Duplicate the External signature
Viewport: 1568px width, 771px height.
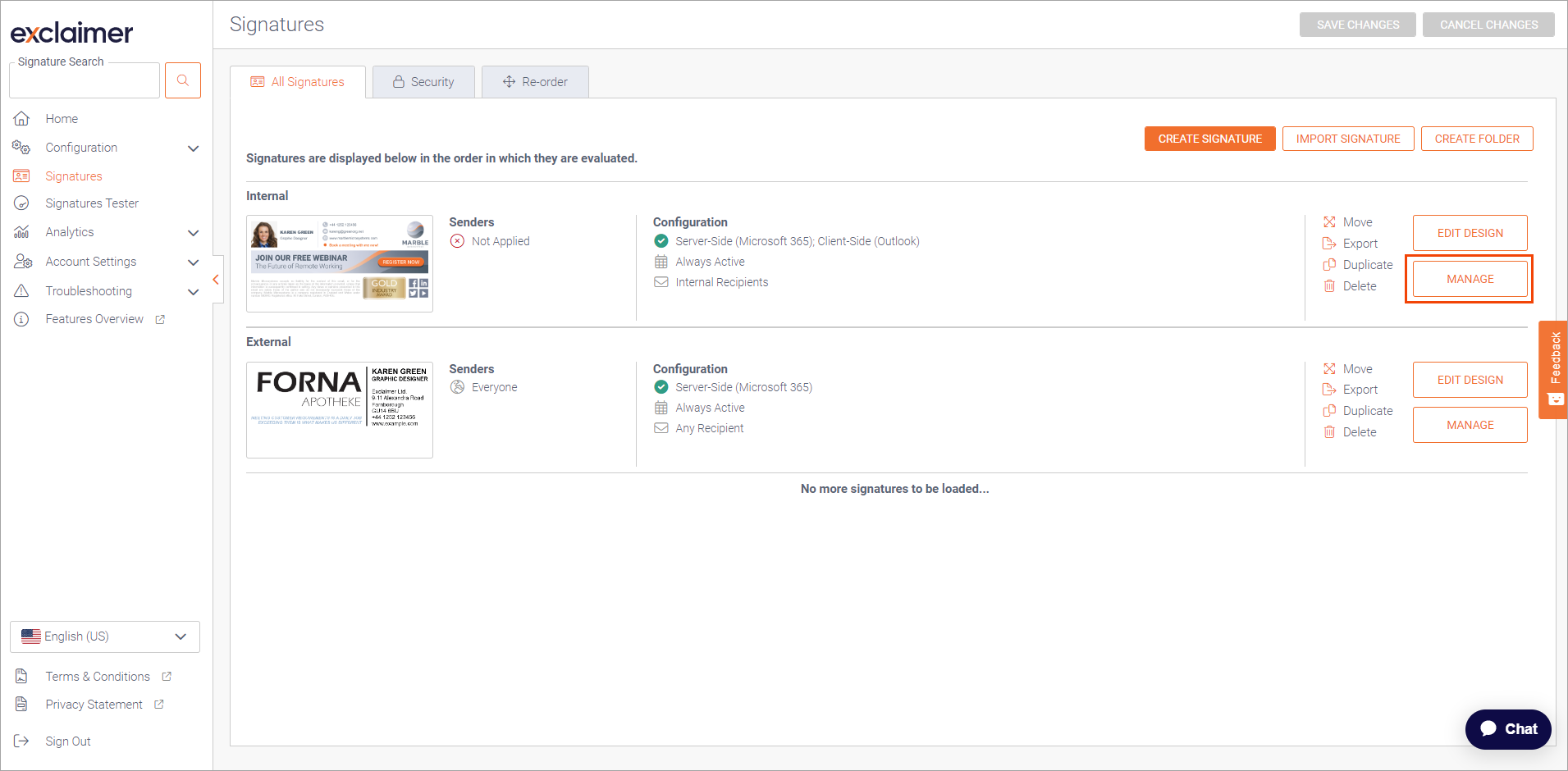pyautogui.click(x=1367, y=411)
